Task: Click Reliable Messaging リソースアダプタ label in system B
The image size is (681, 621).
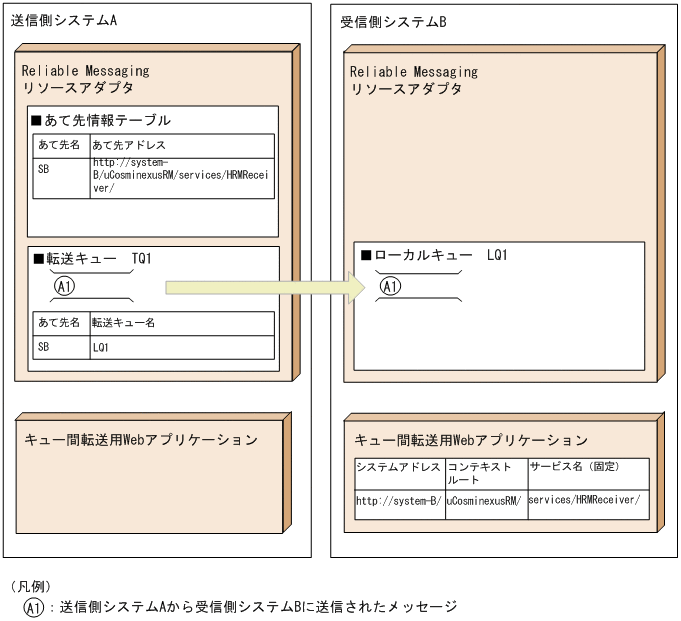Action: (x=414, y=80)
